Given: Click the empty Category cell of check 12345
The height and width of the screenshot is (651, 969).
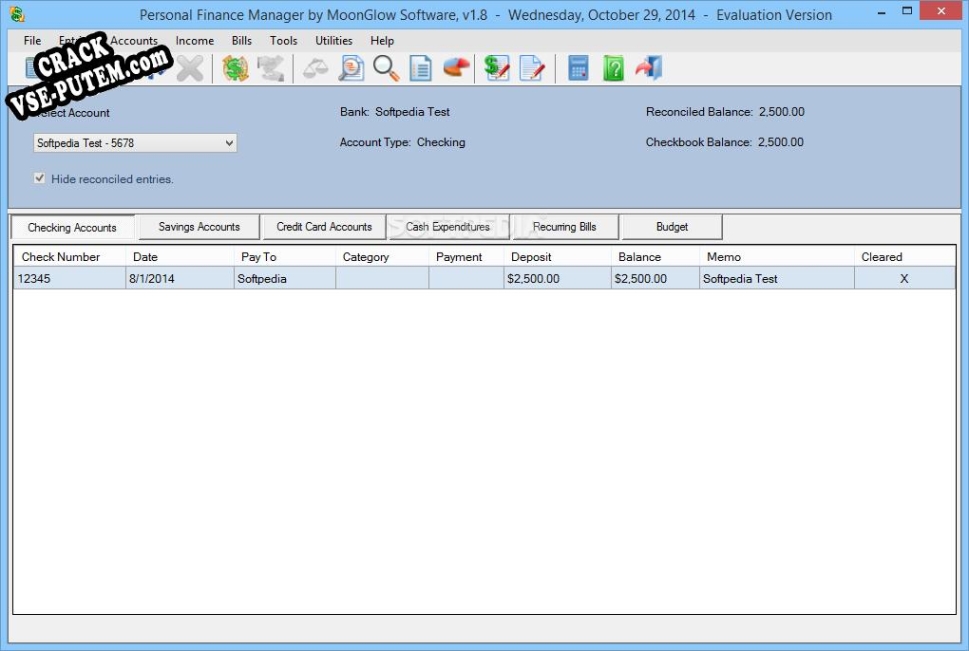Looking at the screenshot, I should click(x=382, y=278).
